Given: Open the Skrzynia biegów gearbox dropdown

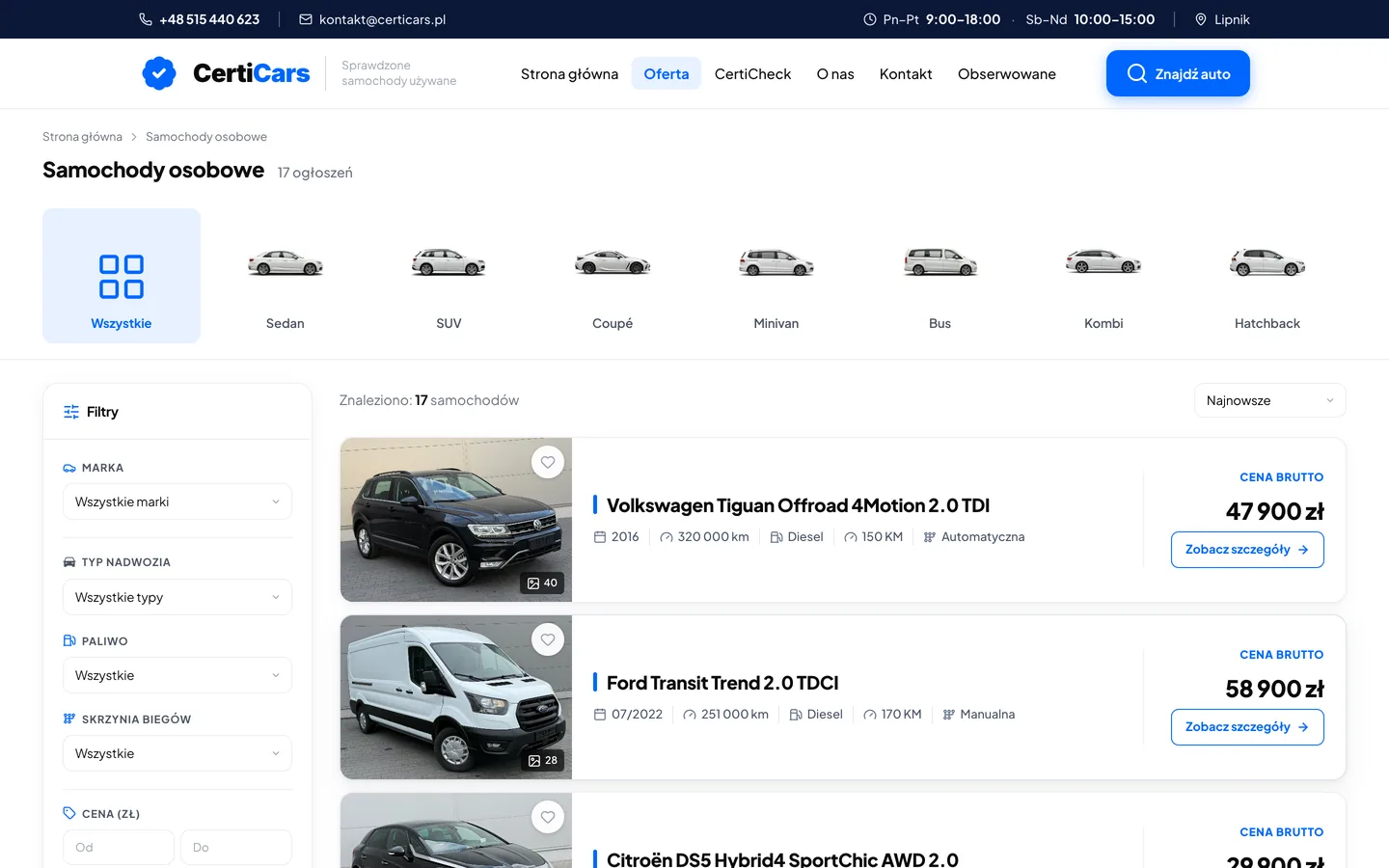Looking at the screenshot, I should click(x=177, y=753).
